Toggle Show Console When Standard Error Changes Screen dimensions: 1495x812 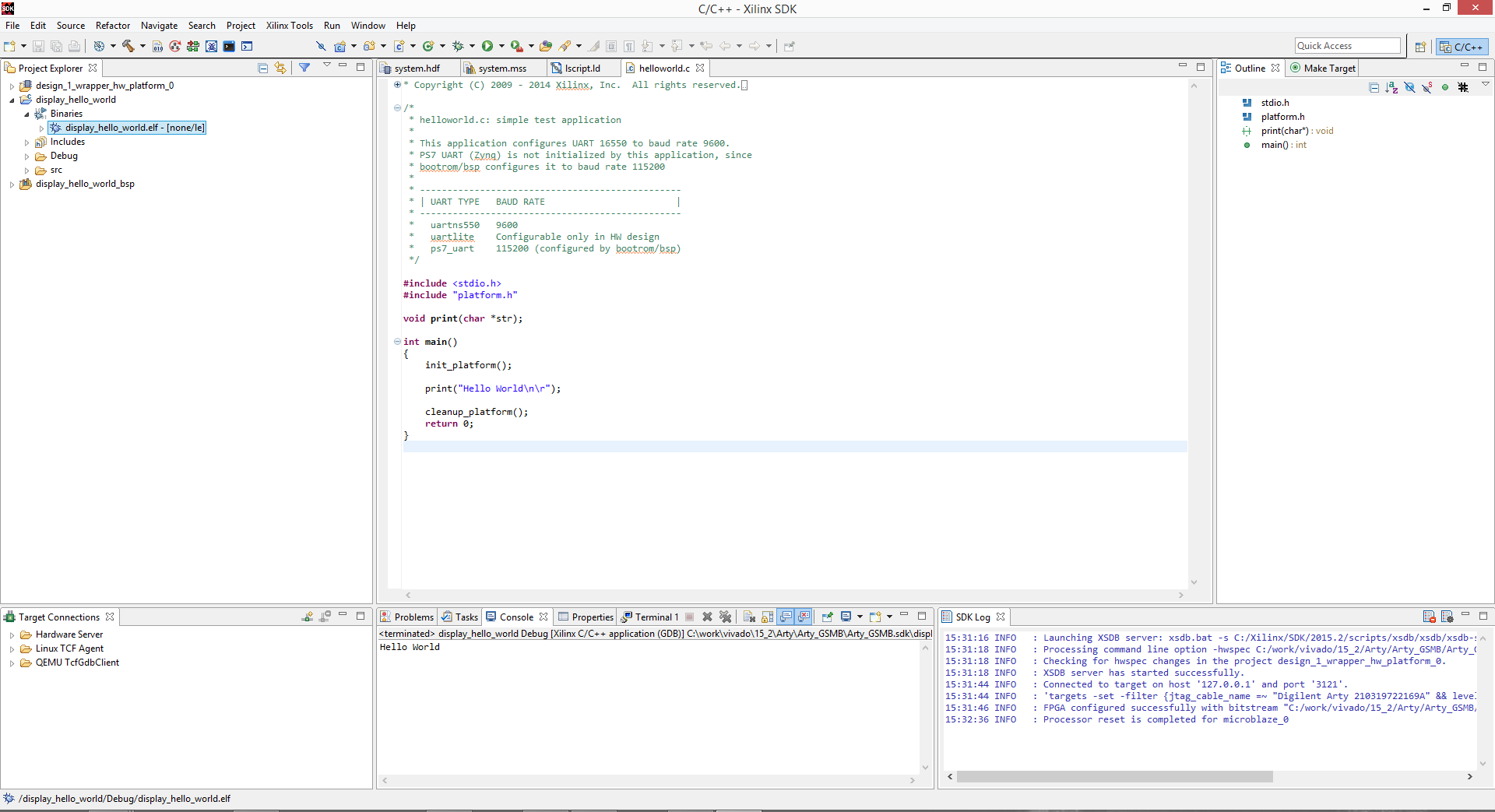[x=804, y=617]
